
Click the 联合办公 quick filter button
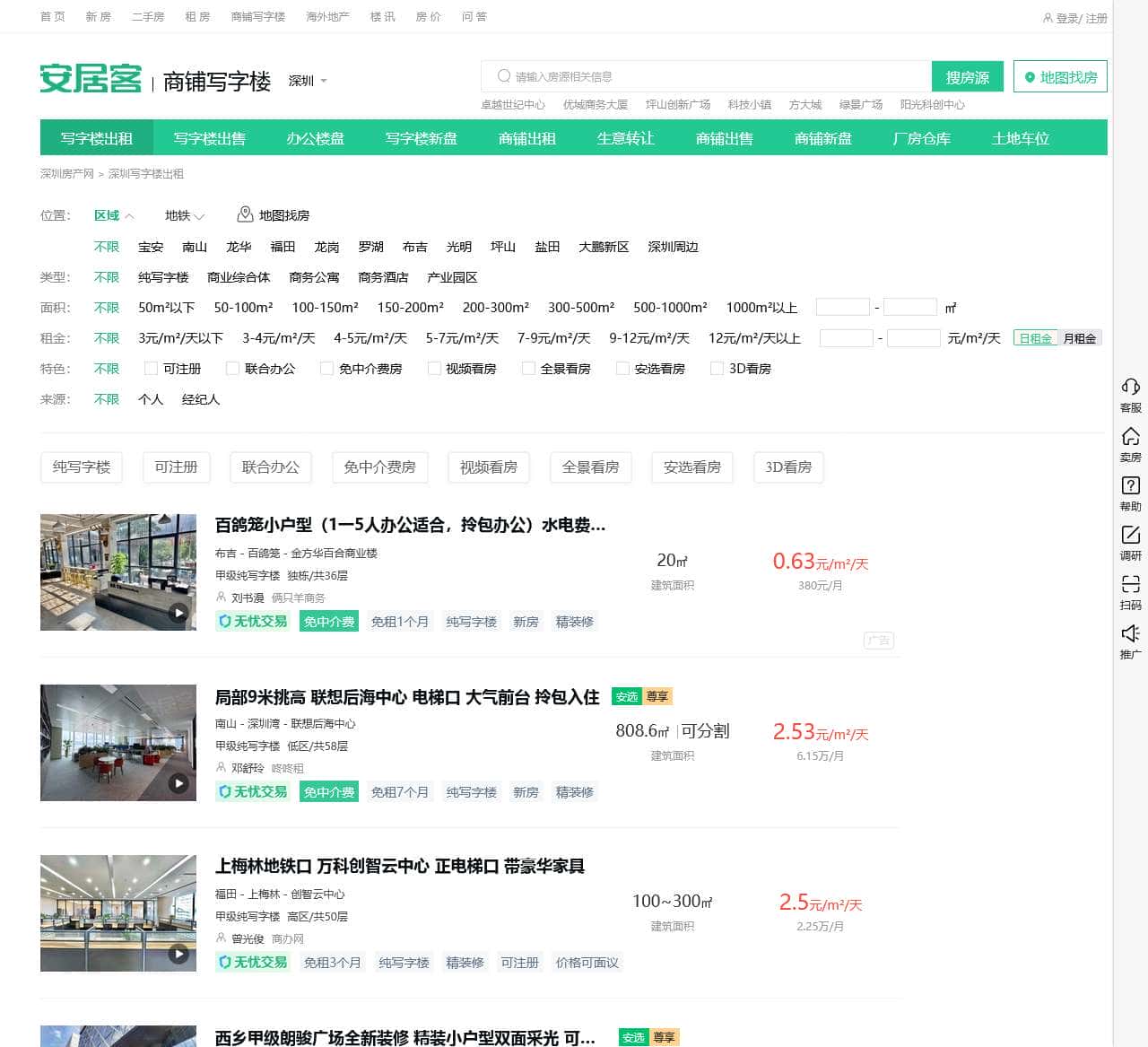(x=271, y=467)
